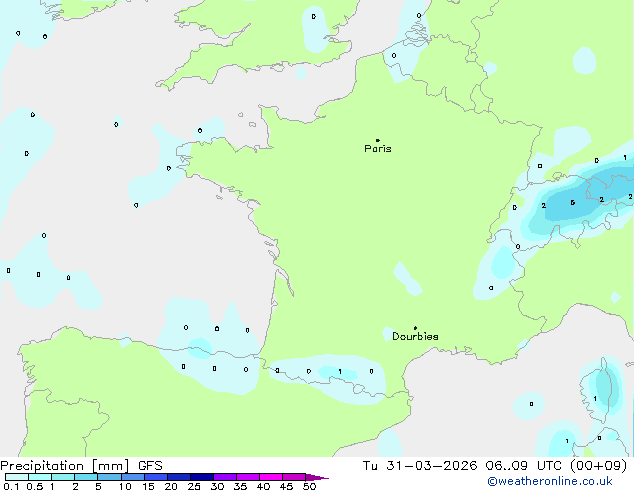This screenshot has height=490, width=634.
Task: Click the Paris location dot marker
Action: tap(378, 140)
